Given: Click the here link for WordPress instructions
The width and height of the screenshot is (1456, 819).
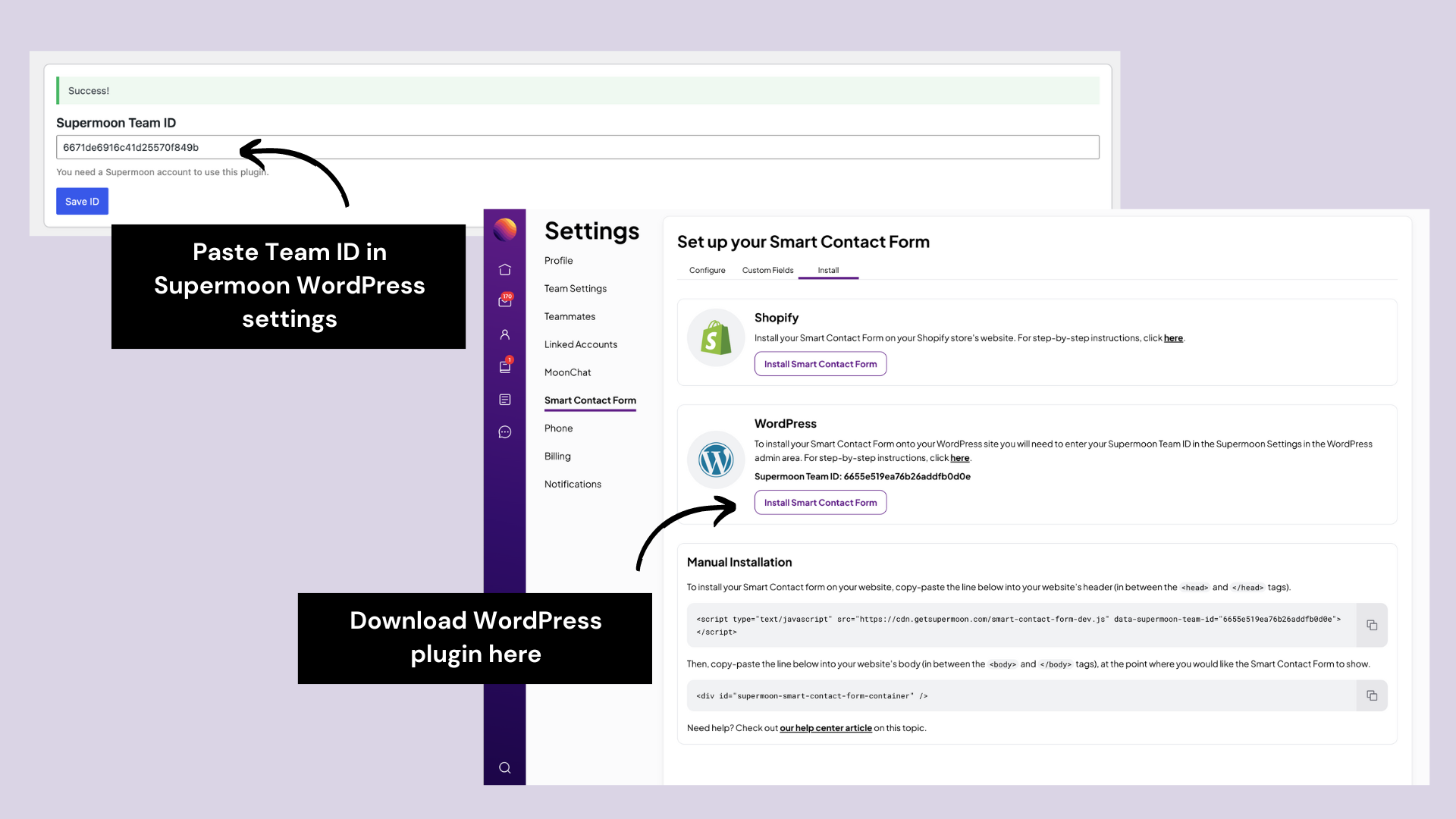Looking at the screenshot, I should click(958, 457).
